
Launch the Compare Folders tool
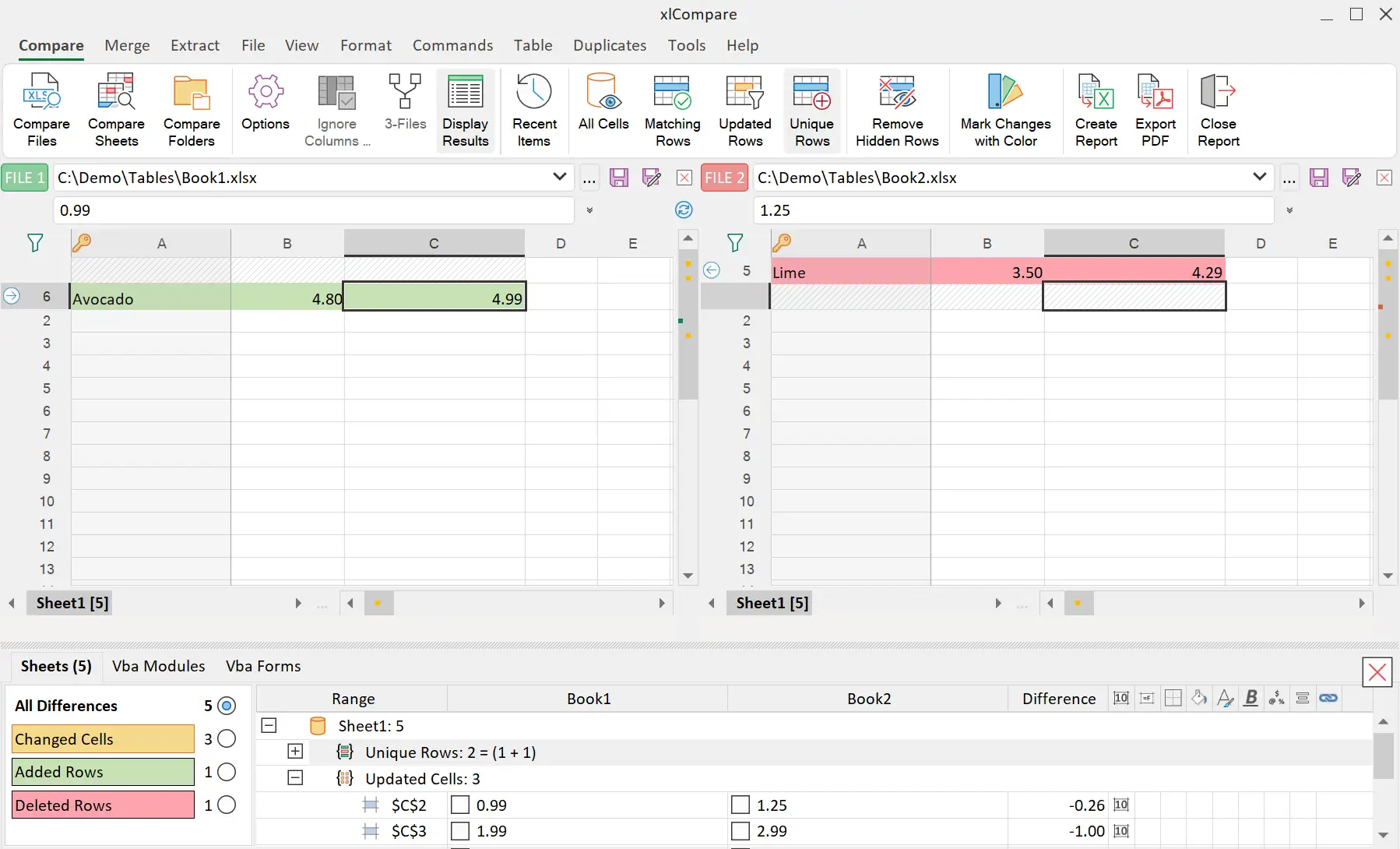pyautogui.click(x=192, y=111)
